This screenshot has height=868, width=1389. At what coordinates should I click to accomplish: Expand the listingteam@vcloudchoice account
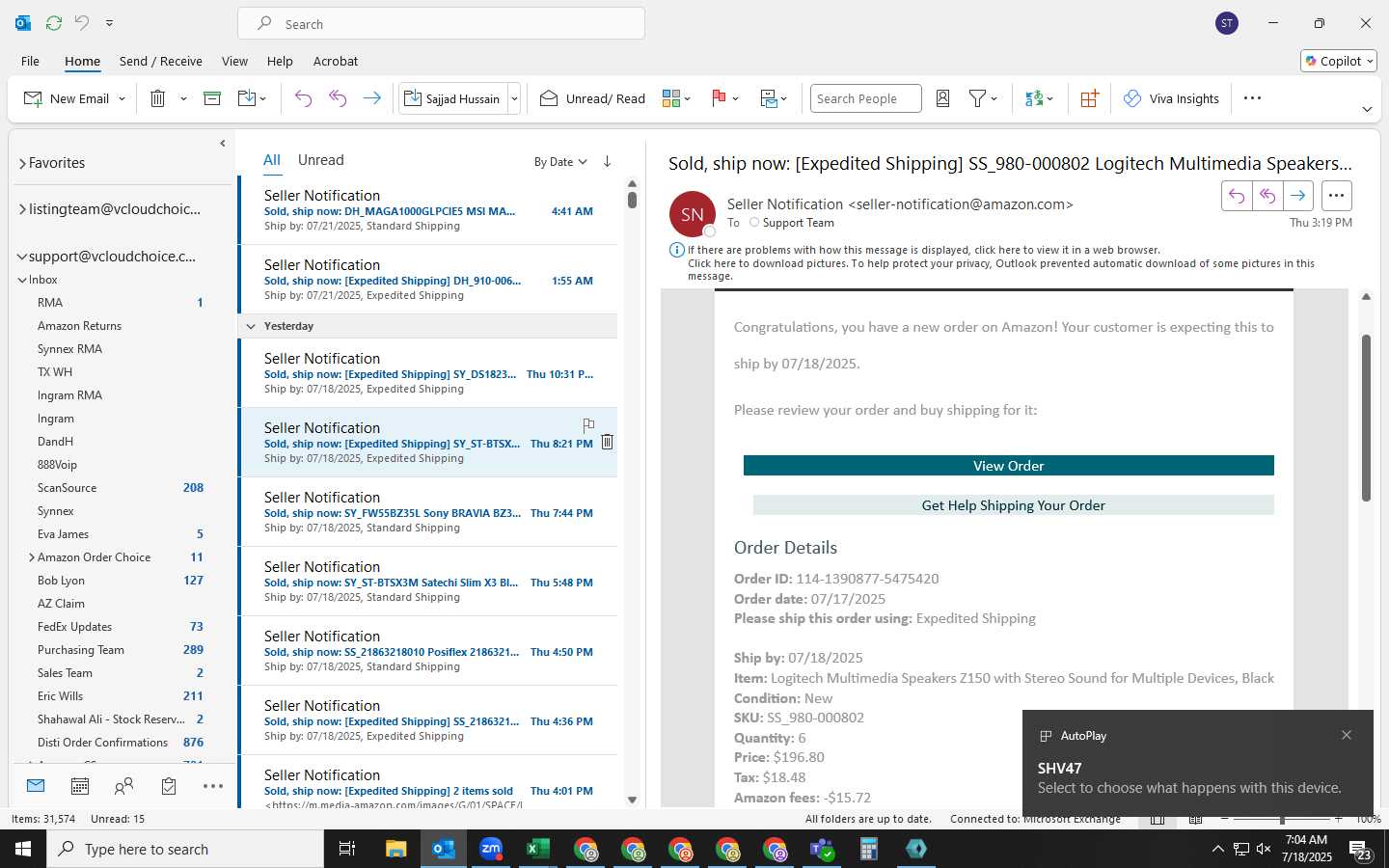pyautogui.click(x=21, y=209)
